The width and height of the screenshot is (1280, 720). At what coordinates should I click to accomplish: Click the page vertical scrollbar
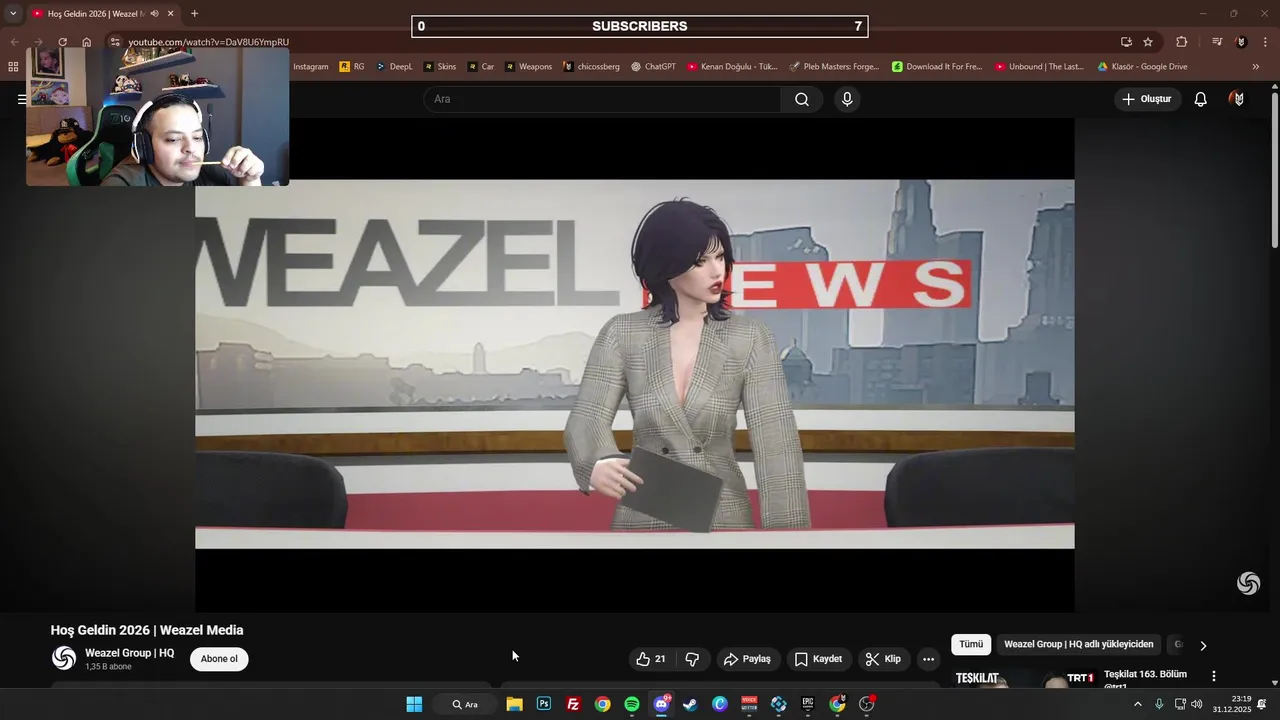(1274, 170)
